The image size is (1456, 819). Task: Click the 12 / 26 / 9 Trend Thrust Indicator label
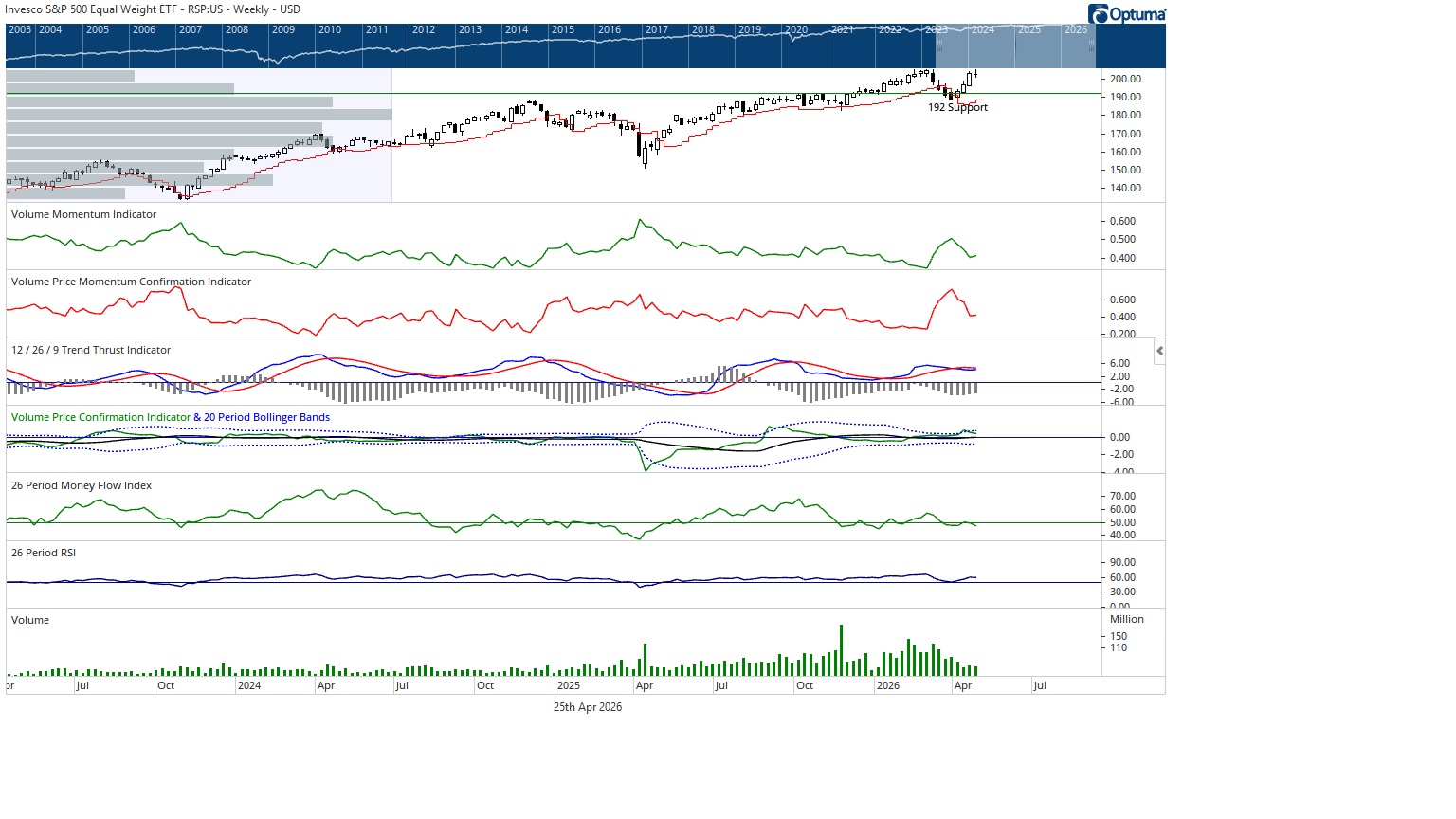tap(91, 350)
